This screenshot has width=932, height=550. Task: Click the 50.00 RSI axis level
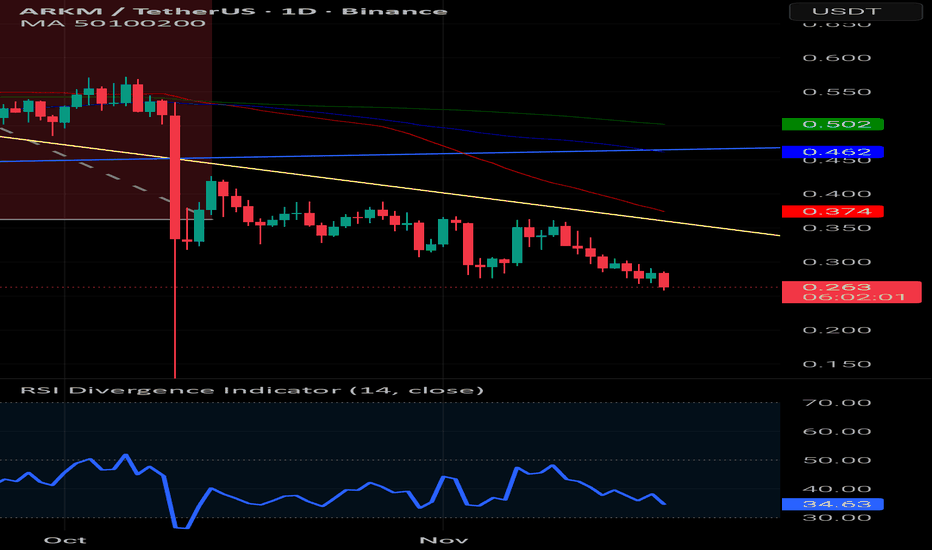pyautogui.click(x=837, y=460)
